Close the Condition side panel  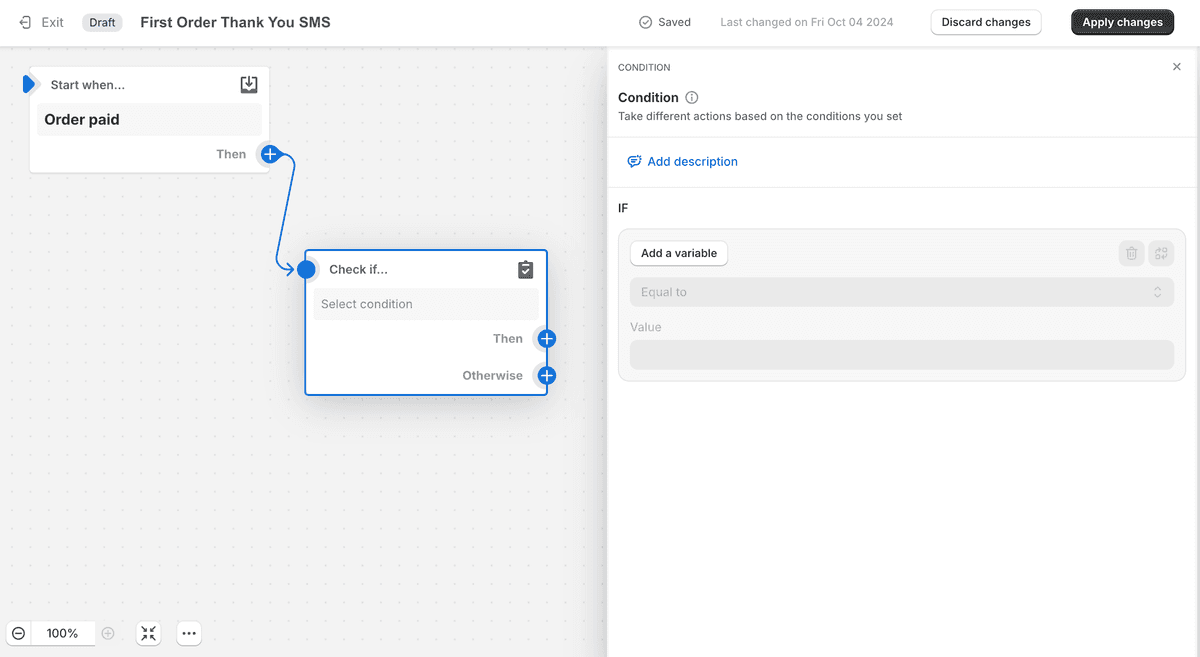click(x=1176, y=67)
